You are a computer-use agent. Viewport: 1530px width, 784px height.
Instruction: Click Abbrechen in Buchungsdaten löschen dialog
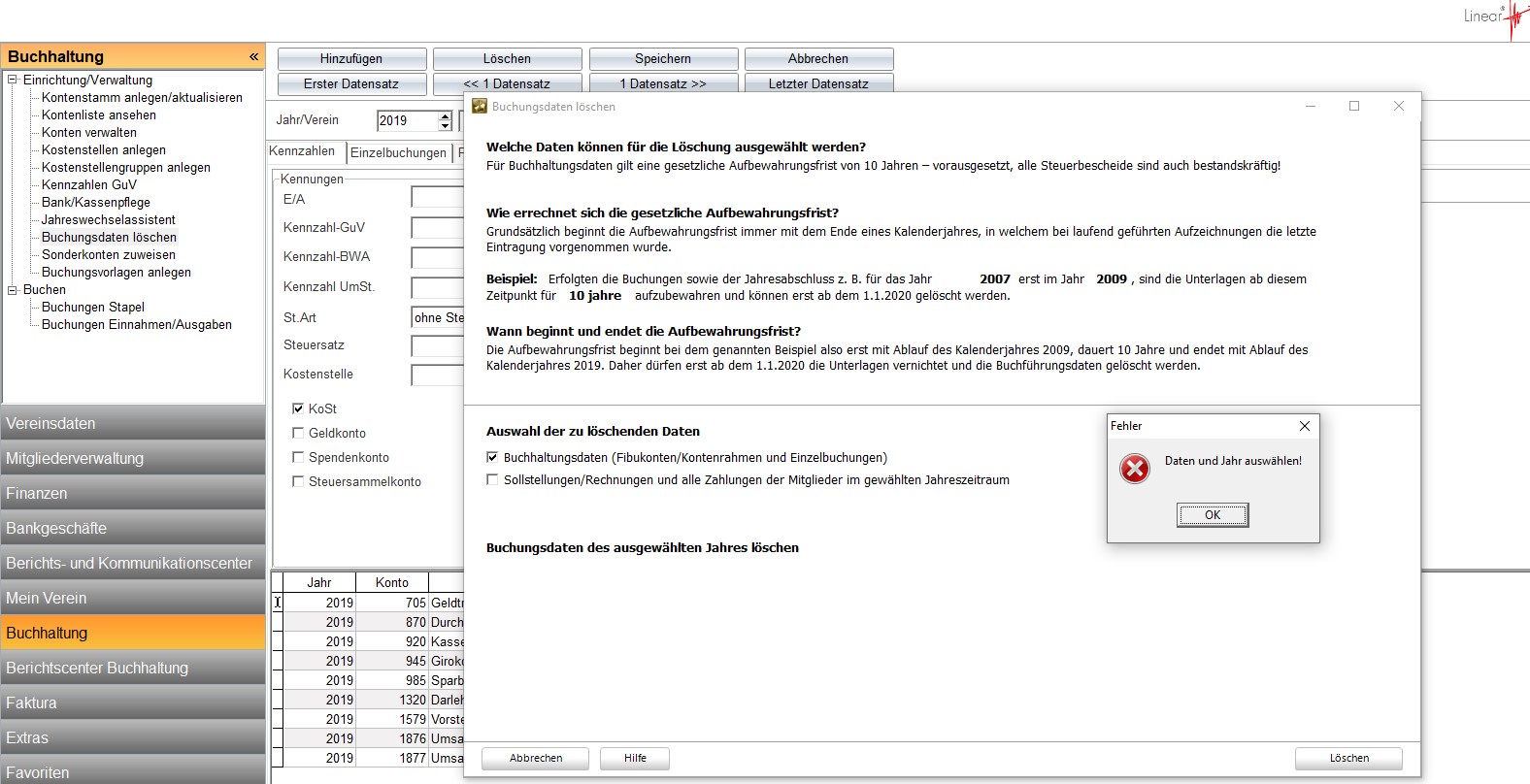[536, 758]
